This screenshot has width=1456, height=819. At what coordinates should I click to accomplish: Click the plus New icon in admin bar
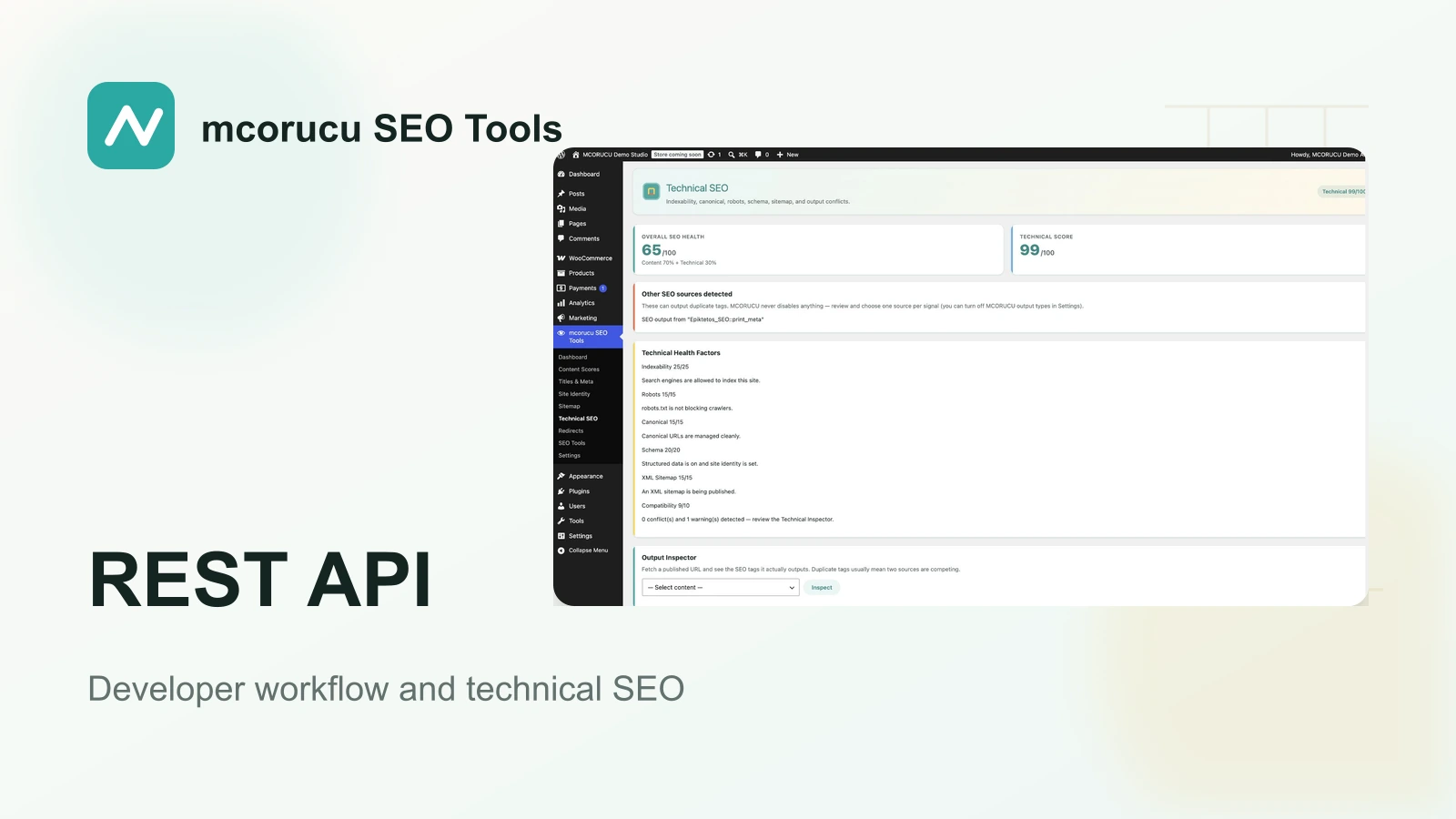point(780,155)
